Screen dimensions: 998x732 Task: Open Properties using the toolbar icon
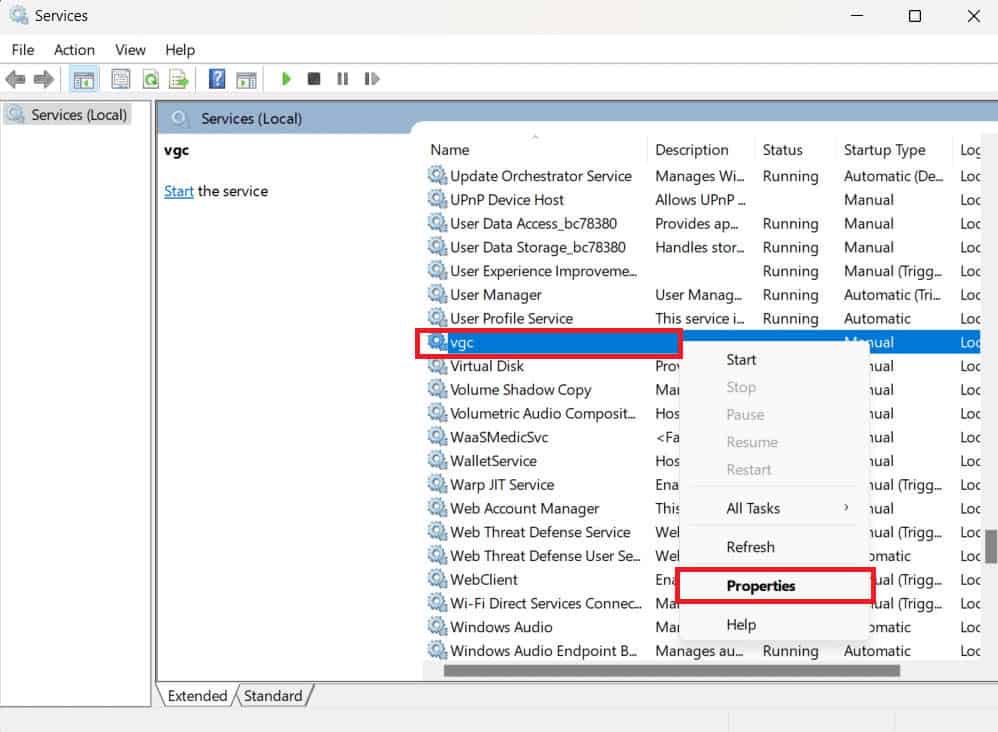pos(120,79)
